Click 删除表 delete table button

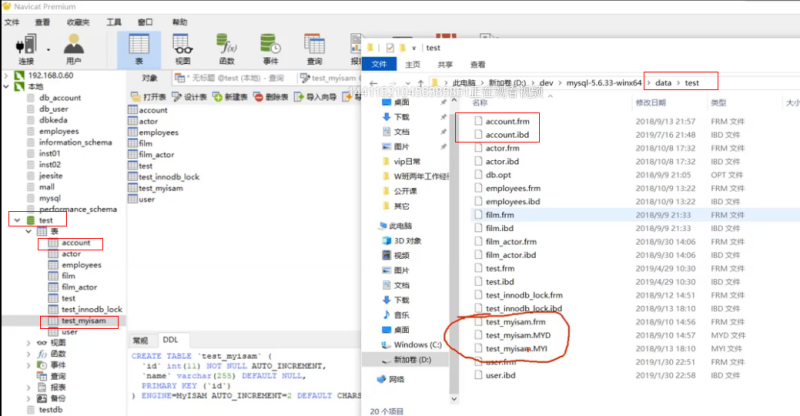click(271, 97)
